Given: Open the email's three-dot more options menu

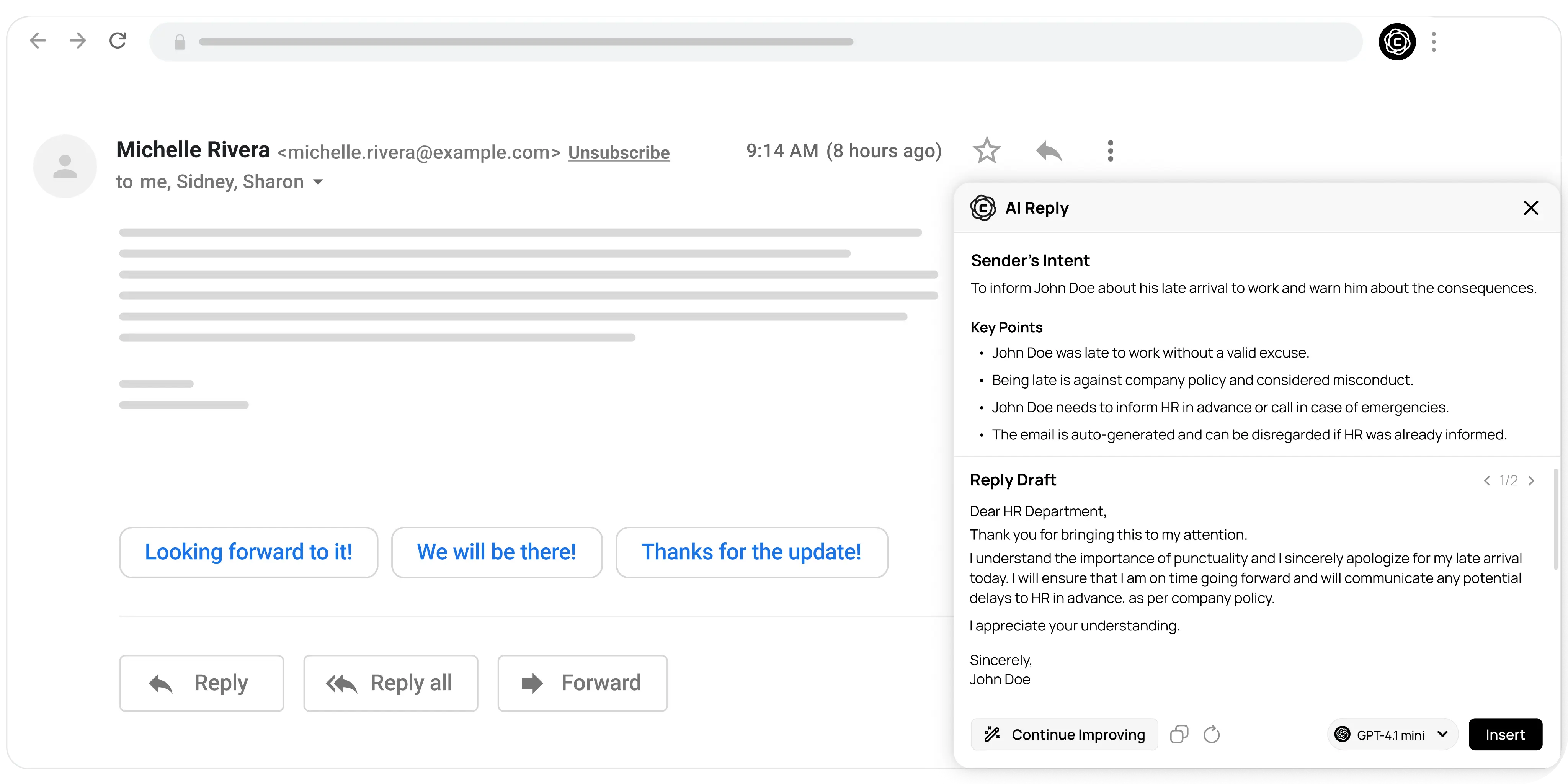Looking at the screenshot, I should pyautogui.click(x=1110, y=150).
